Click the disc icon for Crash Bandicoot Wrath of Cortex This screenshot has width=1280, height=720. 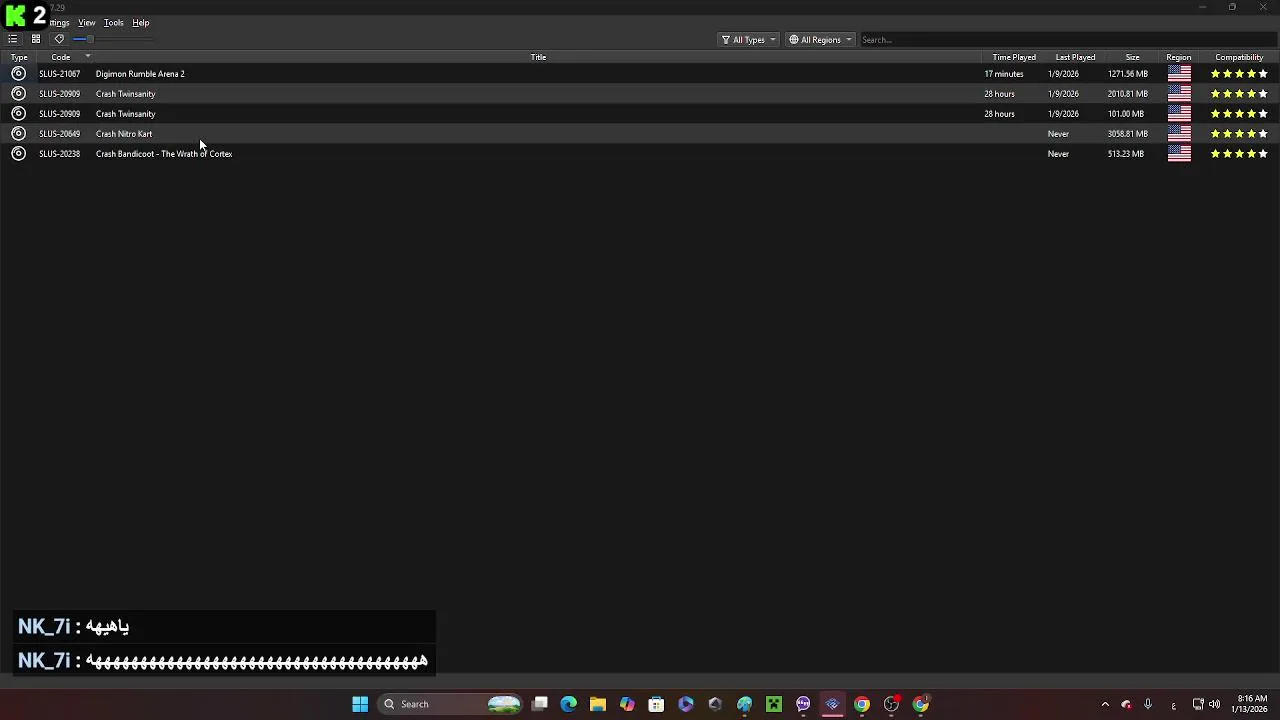pyautogui.click(x=18, y=154)
